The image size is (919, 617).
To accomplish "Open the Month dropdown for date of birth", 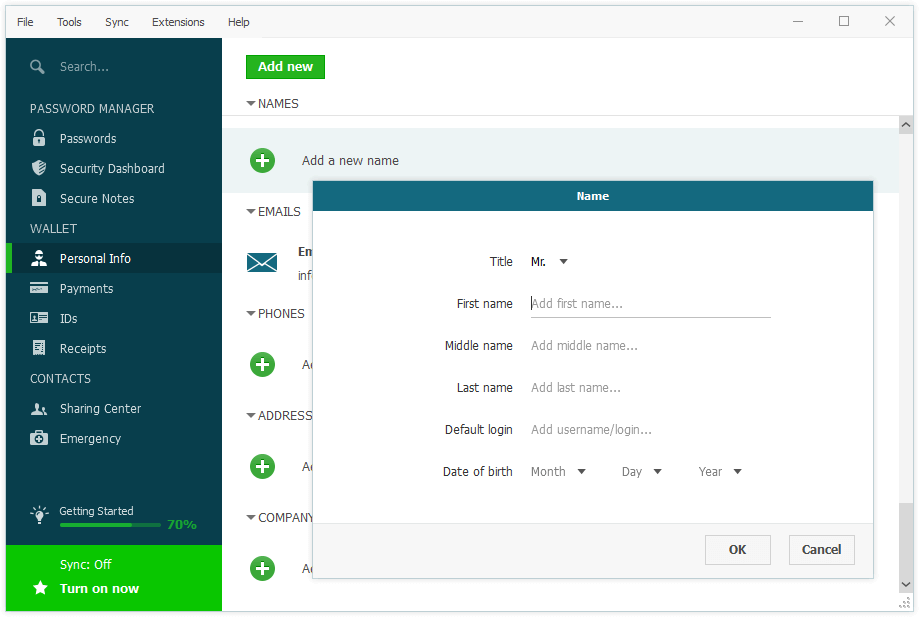I will coord(558,471).
